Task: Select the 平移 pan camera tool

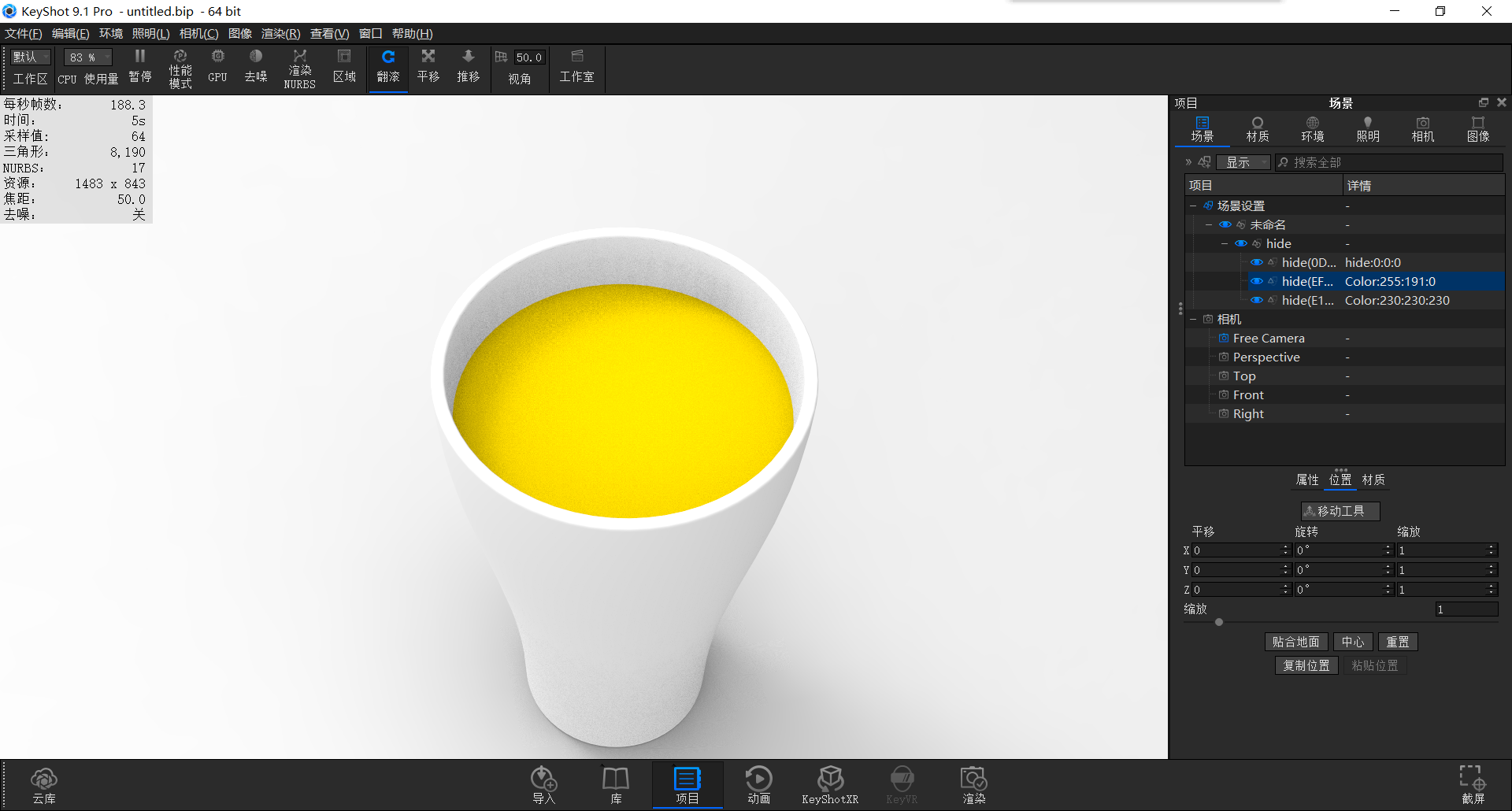Action: [428, 67]
